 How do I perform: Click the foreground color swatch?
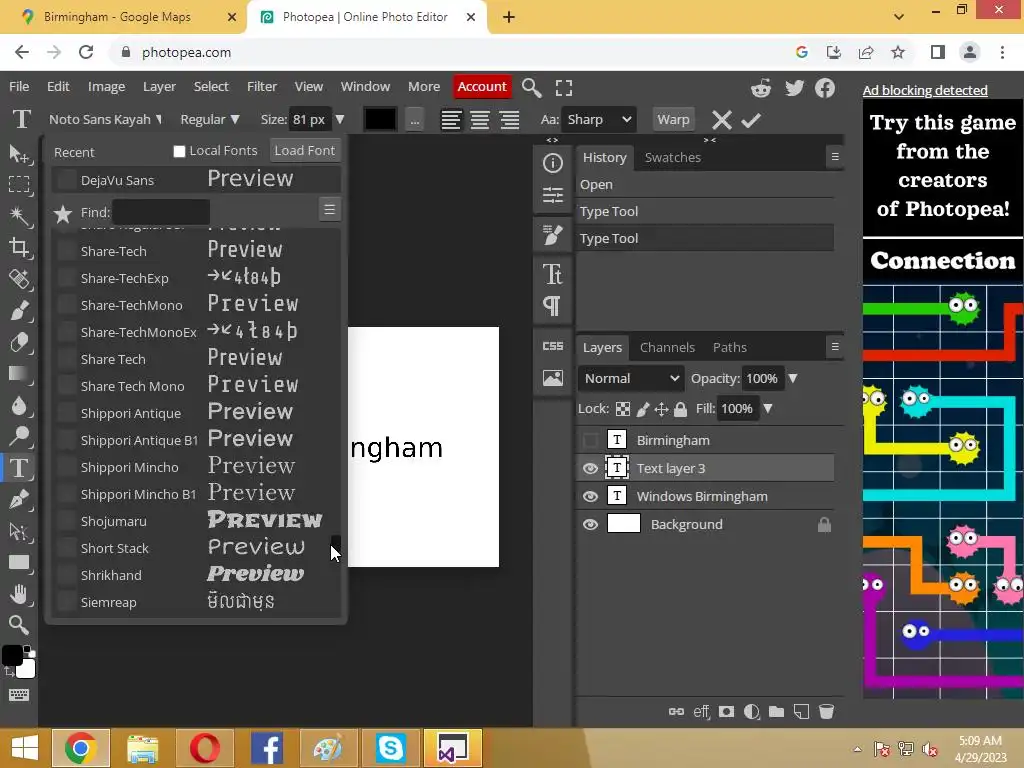point(12,655)
